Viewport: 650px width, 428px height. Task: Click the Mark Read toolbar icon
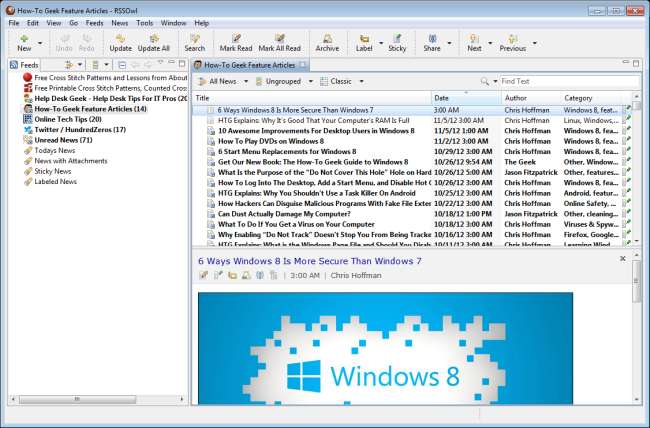point(235,40)
